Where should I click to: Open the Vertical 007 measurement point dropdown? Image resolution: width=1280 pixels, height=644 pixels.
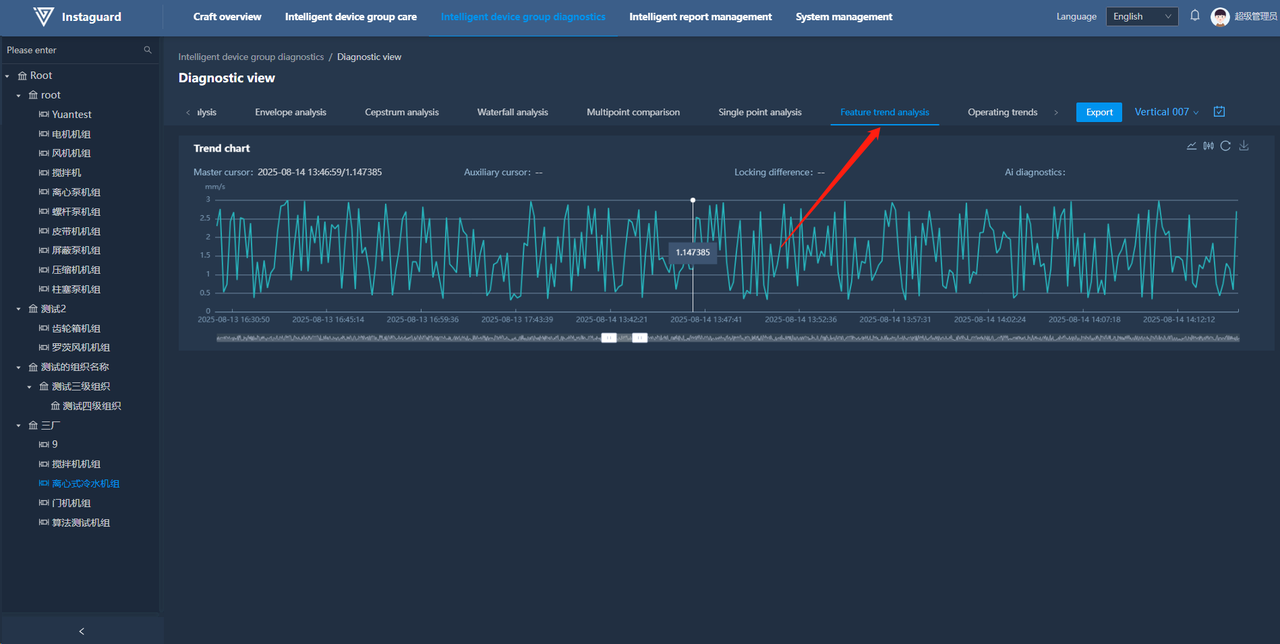coord(1166,112)
